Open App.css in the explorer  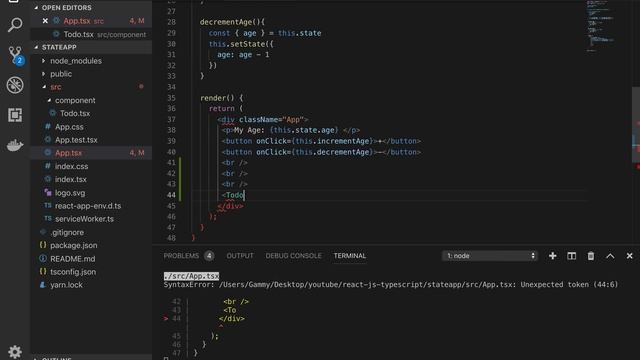pyautogui.click(x=69, y=127)
